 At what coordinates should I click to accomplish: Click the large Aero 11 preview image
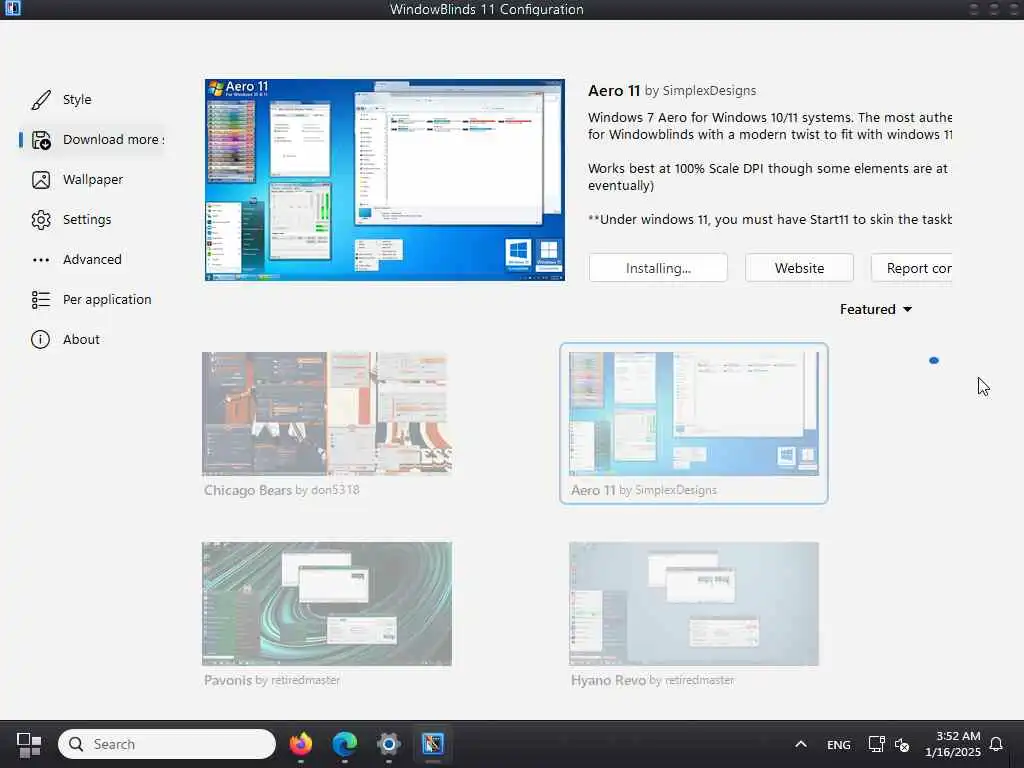pyautogui.click(x=384, y=180)
